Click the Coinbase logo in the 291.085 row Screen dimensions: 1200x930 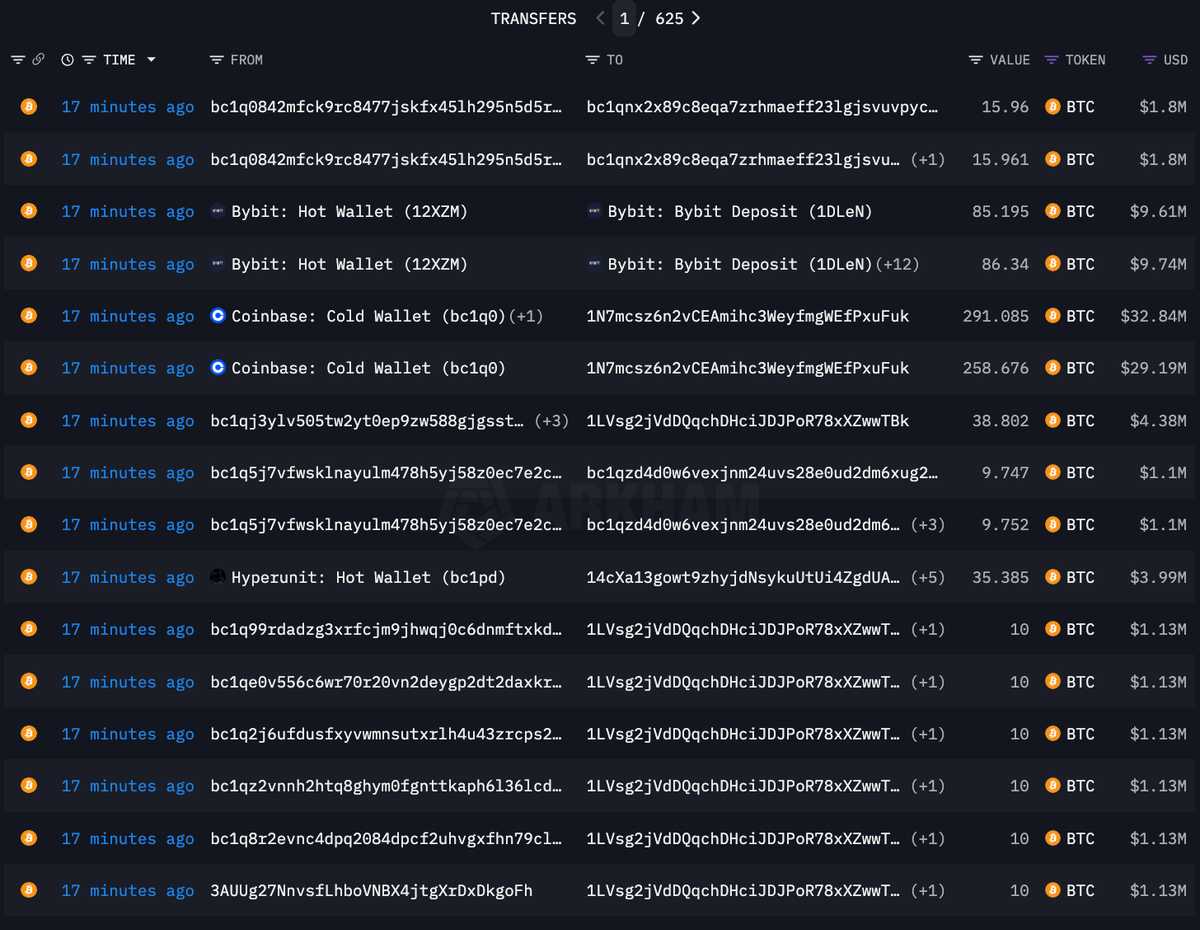pyautogui.click(x=218, y=316)
